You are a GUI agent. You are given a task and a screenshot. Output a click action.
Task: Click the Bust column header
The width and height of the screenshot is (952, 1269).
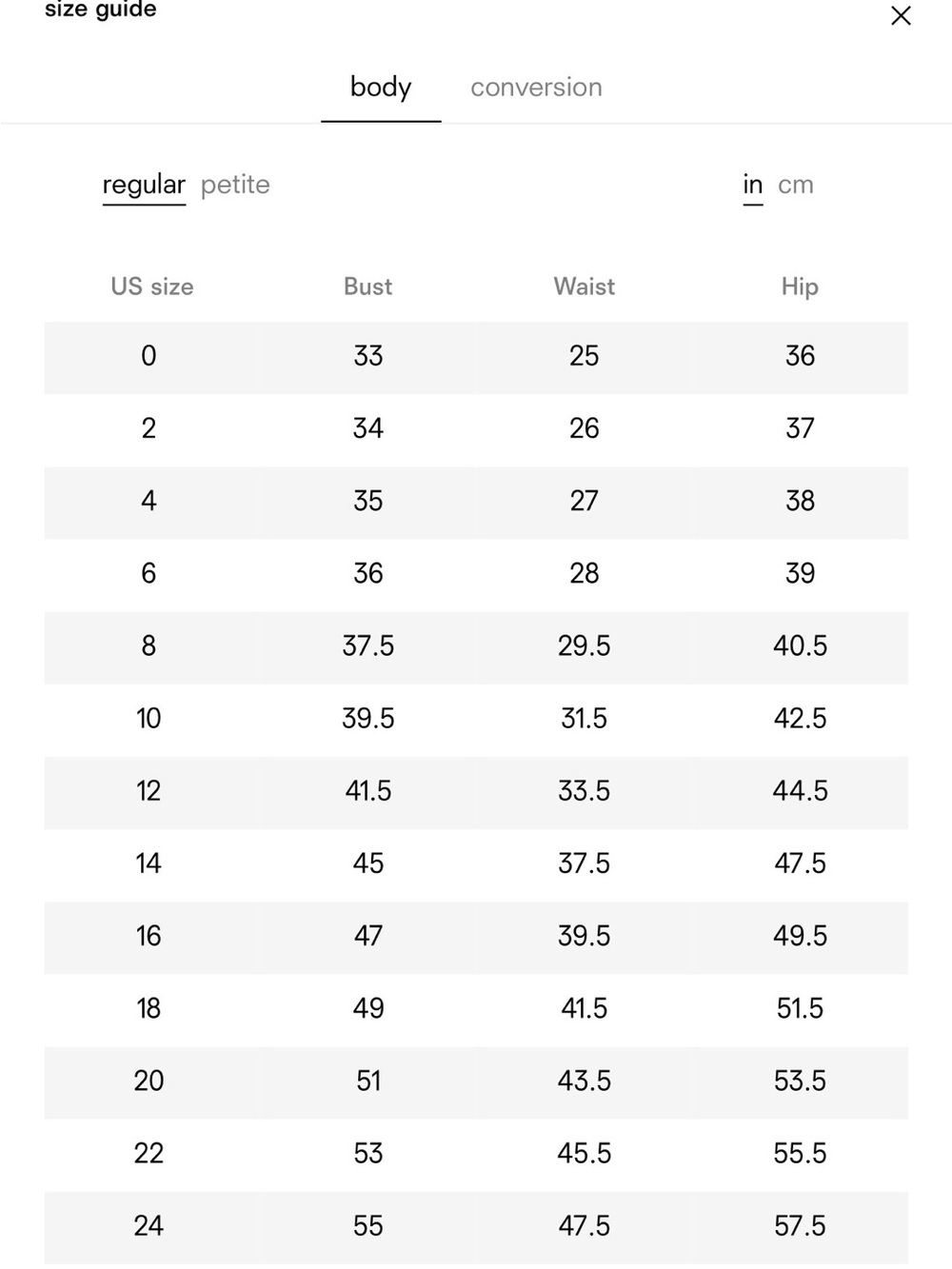367,287
